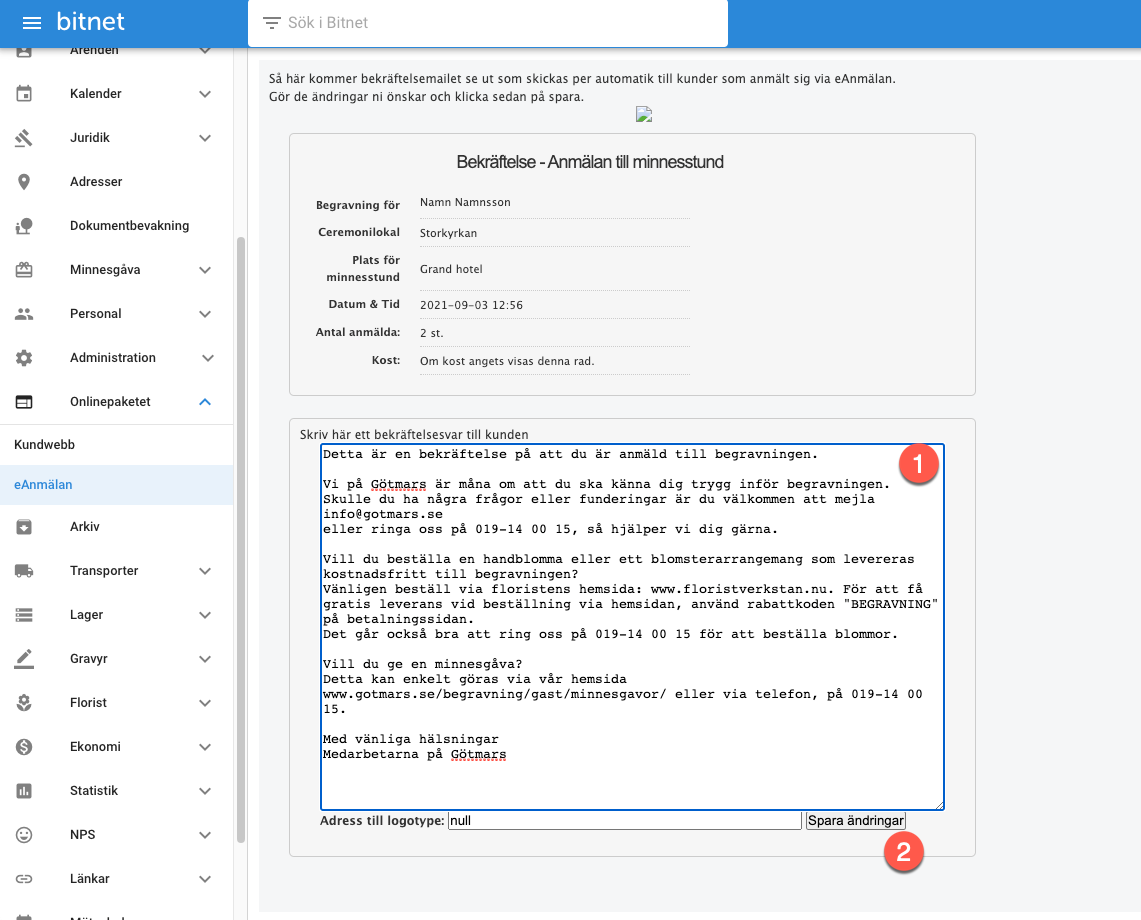
Task: Expand the Personal submenu chevron
Action: (x=205, y=314)
